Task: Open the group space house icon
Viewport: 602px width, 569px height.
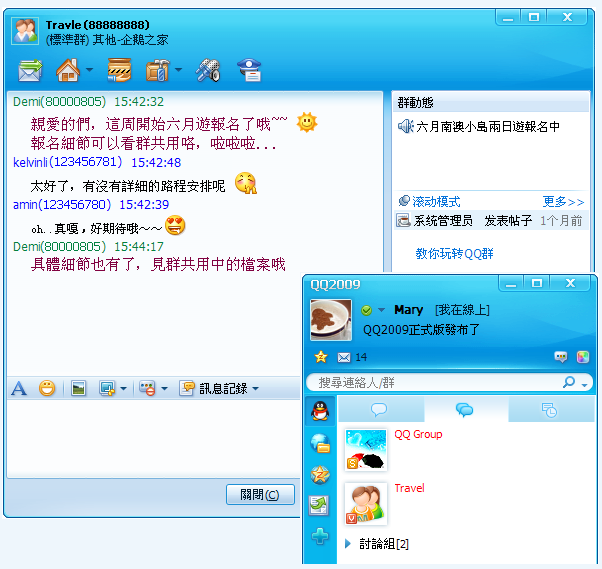Action: [68, 70]
